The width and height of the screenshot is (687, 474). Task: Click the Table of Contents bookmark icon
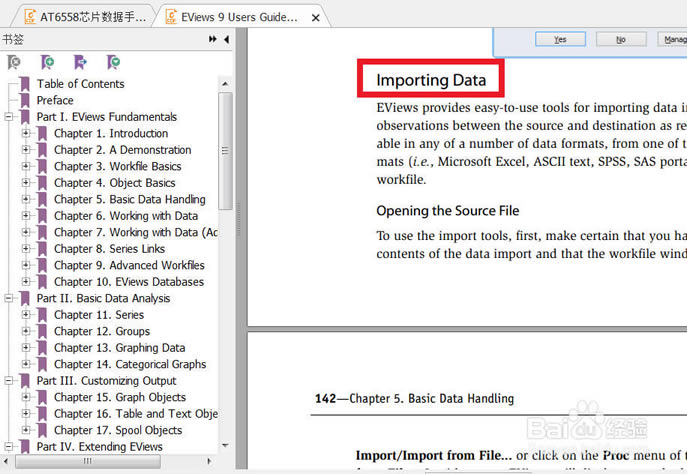pos(25,84)
